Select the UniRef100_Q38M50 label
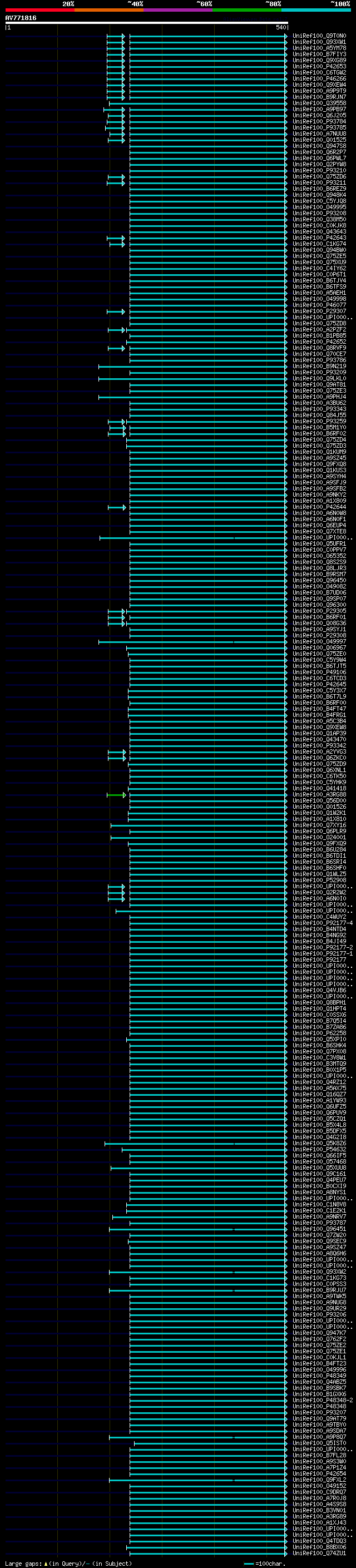This screenshot has width=356, height=1568. (x=319, y=219)
